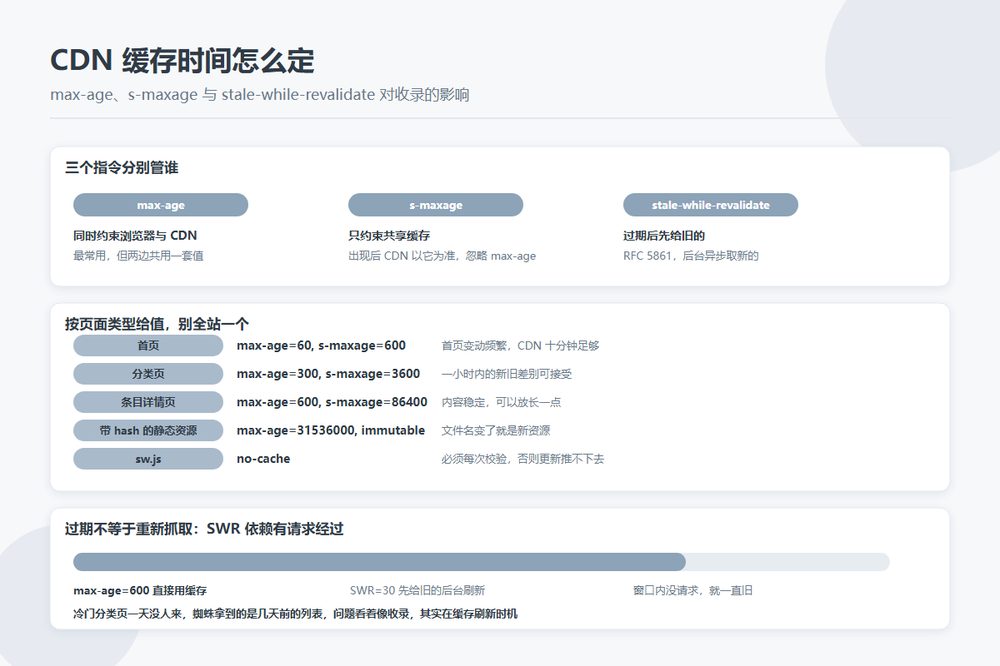Click the text 出现后 CDN 以它为准，忽略 max-age

442,256
